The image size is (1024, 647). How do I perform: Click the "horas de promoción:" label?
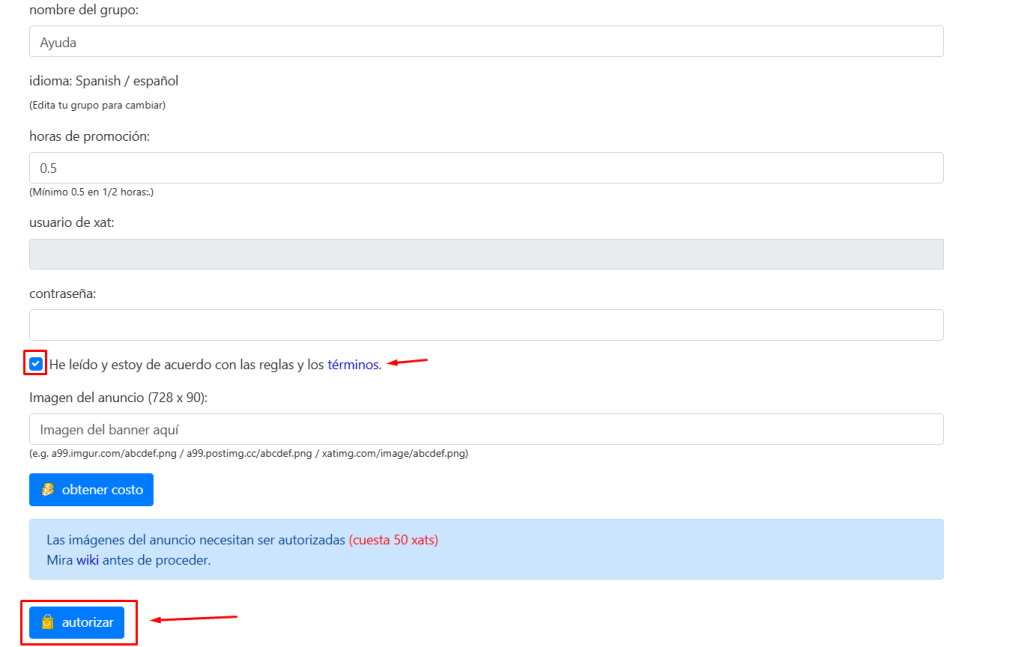[x=89, y=136]
